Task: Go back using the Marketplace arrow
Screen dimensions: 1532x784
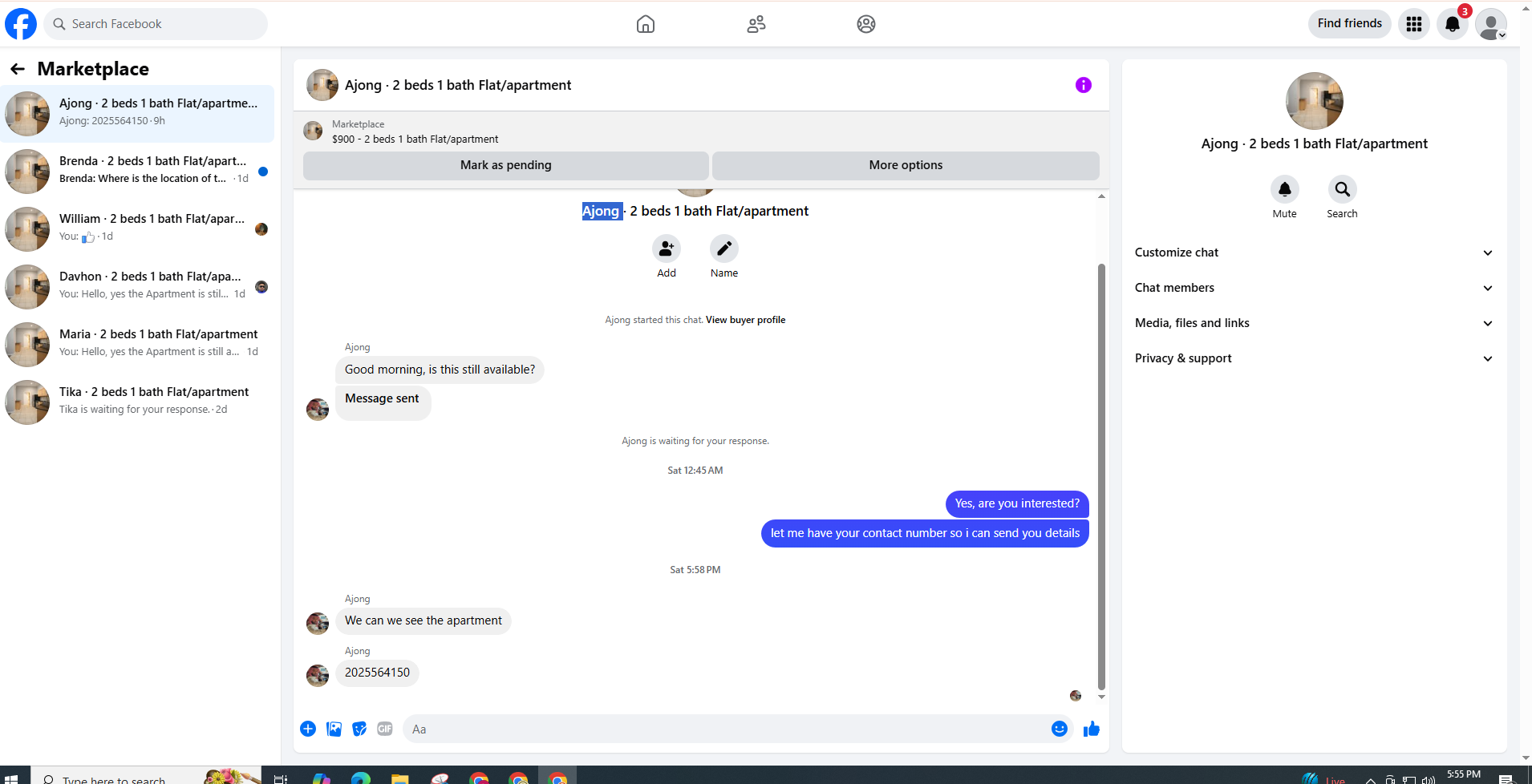Action: tap(18, 69)
